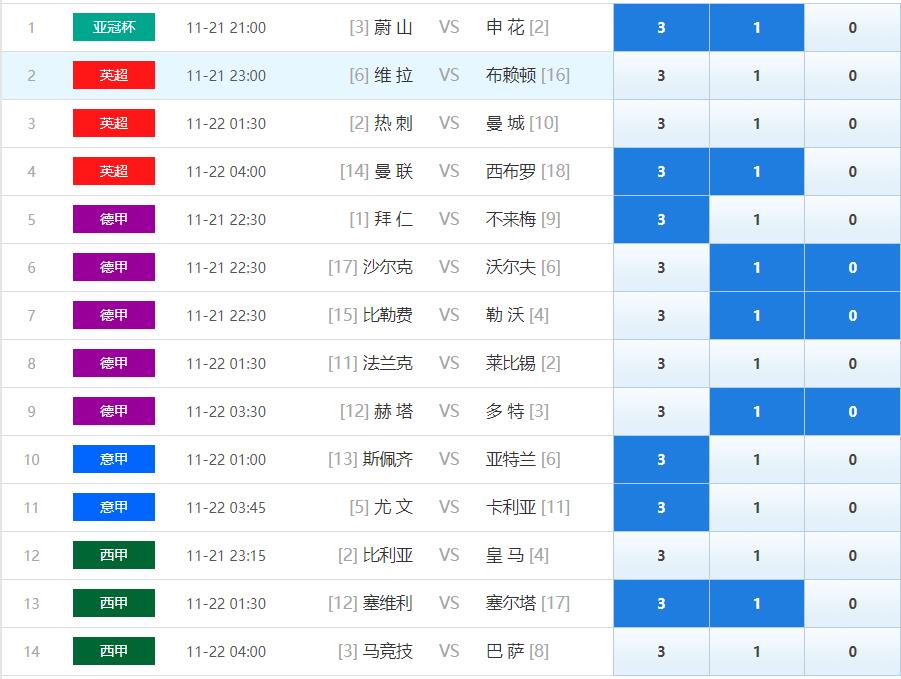Choose result 3 for 比利亚 vs 皇马
The width and height of the screenshot is (901, 679).
pyautogui.click(x=661, y=555)
